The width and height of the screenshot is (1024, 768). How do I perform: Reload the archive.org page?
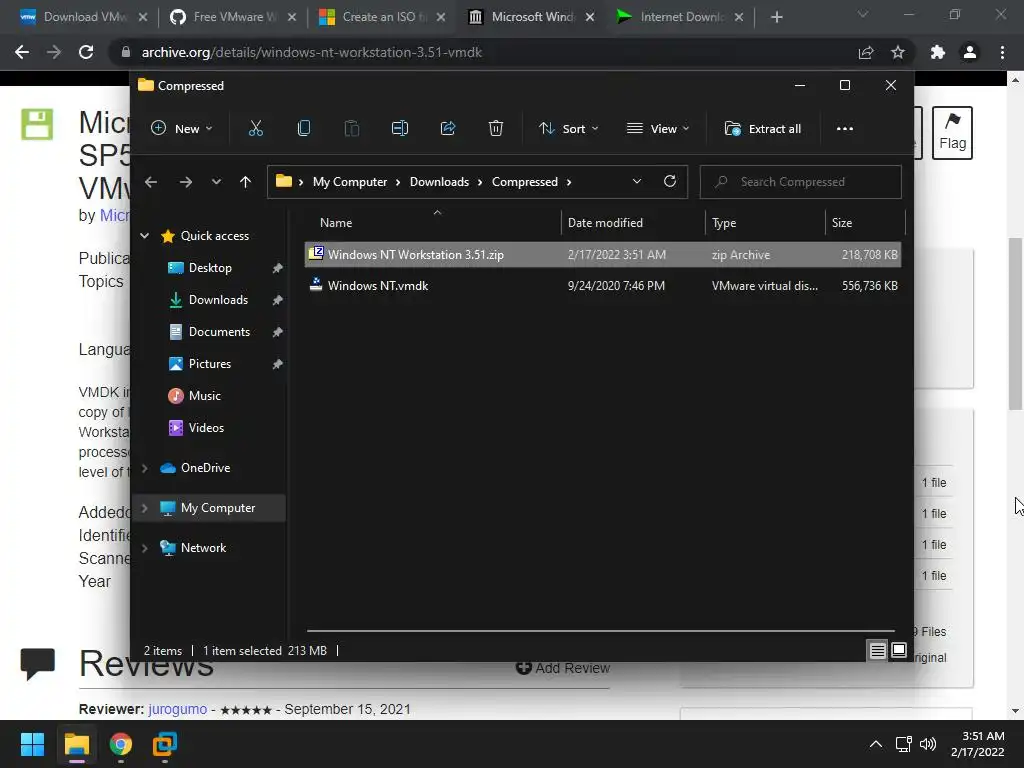86,52
